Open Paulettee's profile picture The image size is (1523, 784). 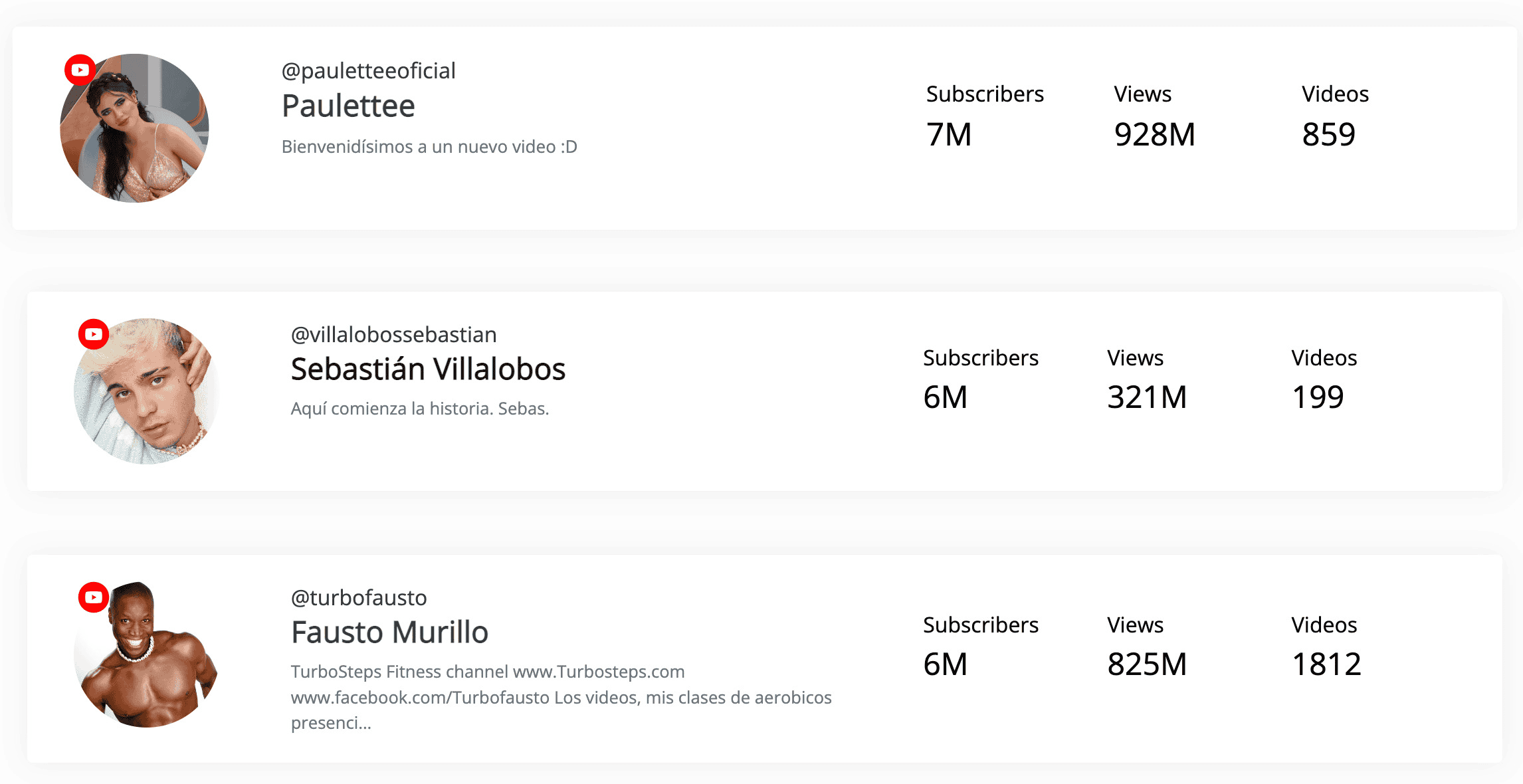134,128
